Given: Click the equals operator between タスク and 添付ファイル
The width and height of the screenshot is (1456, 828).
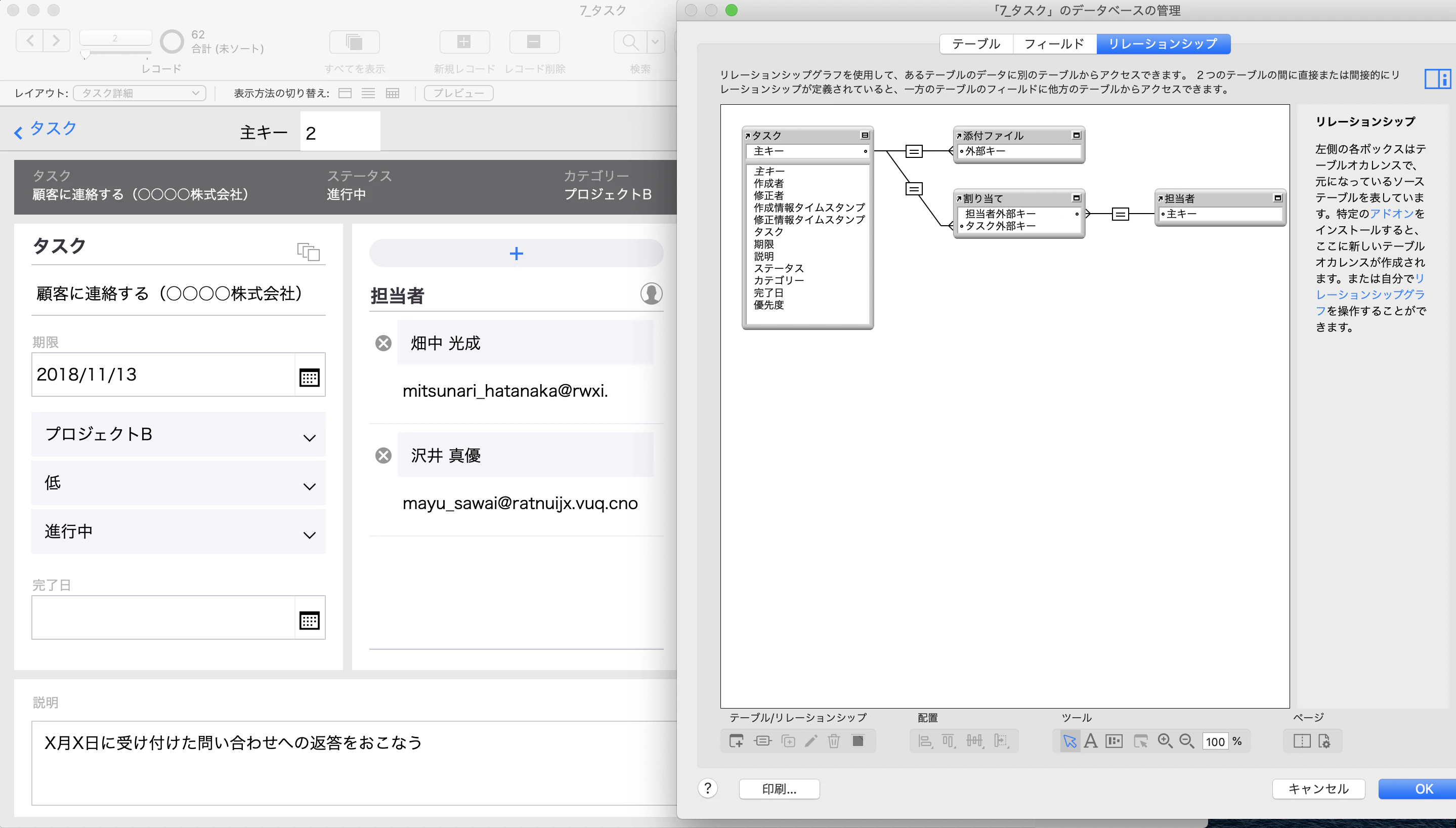Looking at the screenshot, I should (x=914, y=151).
